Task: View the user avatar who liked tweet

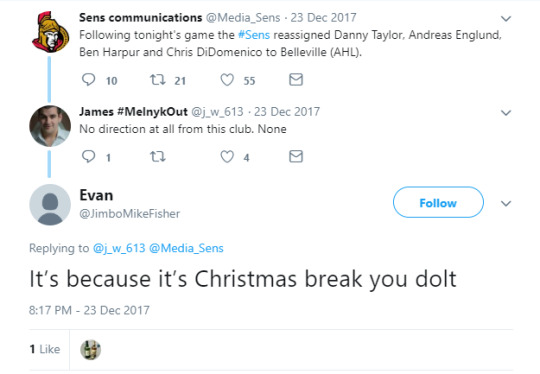Action: 91,350
